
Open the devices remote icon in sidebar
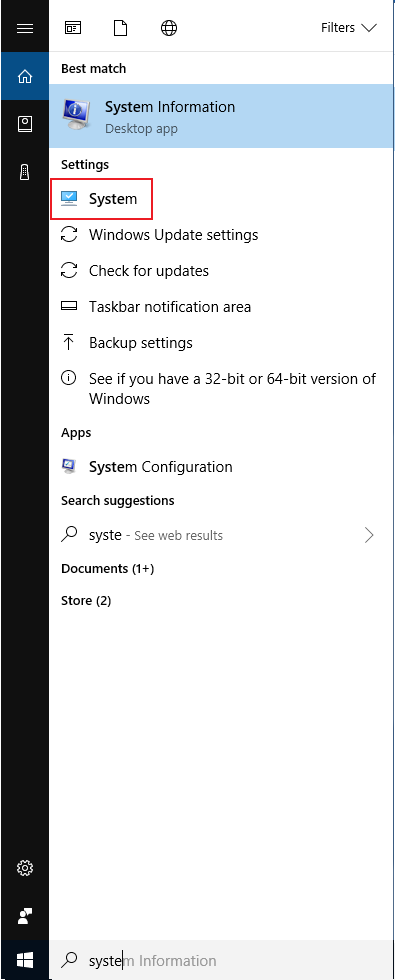[x=24, y=172]
